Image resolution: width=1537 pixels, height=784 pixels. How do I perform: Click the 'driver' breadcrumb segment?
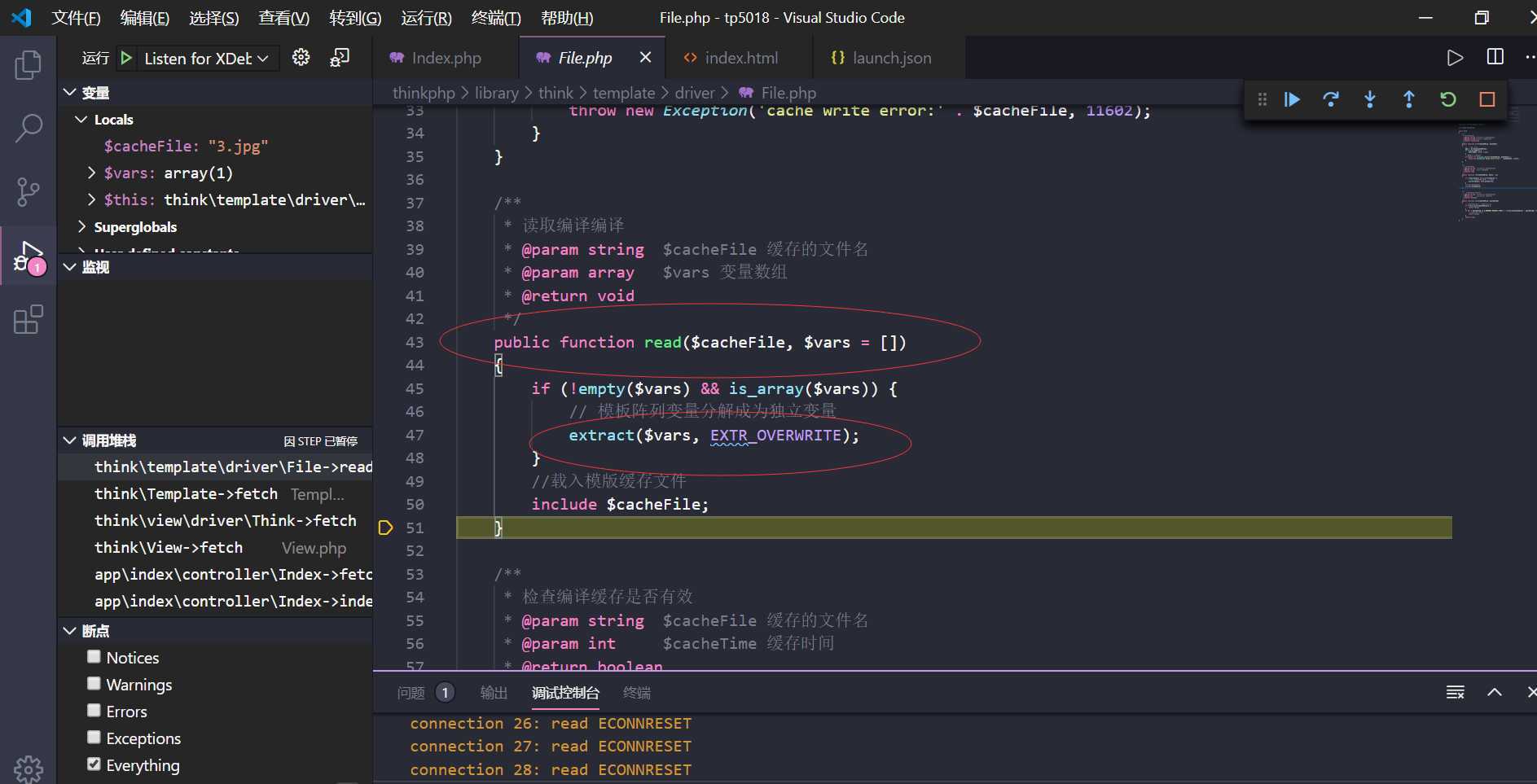pos(694,93)
